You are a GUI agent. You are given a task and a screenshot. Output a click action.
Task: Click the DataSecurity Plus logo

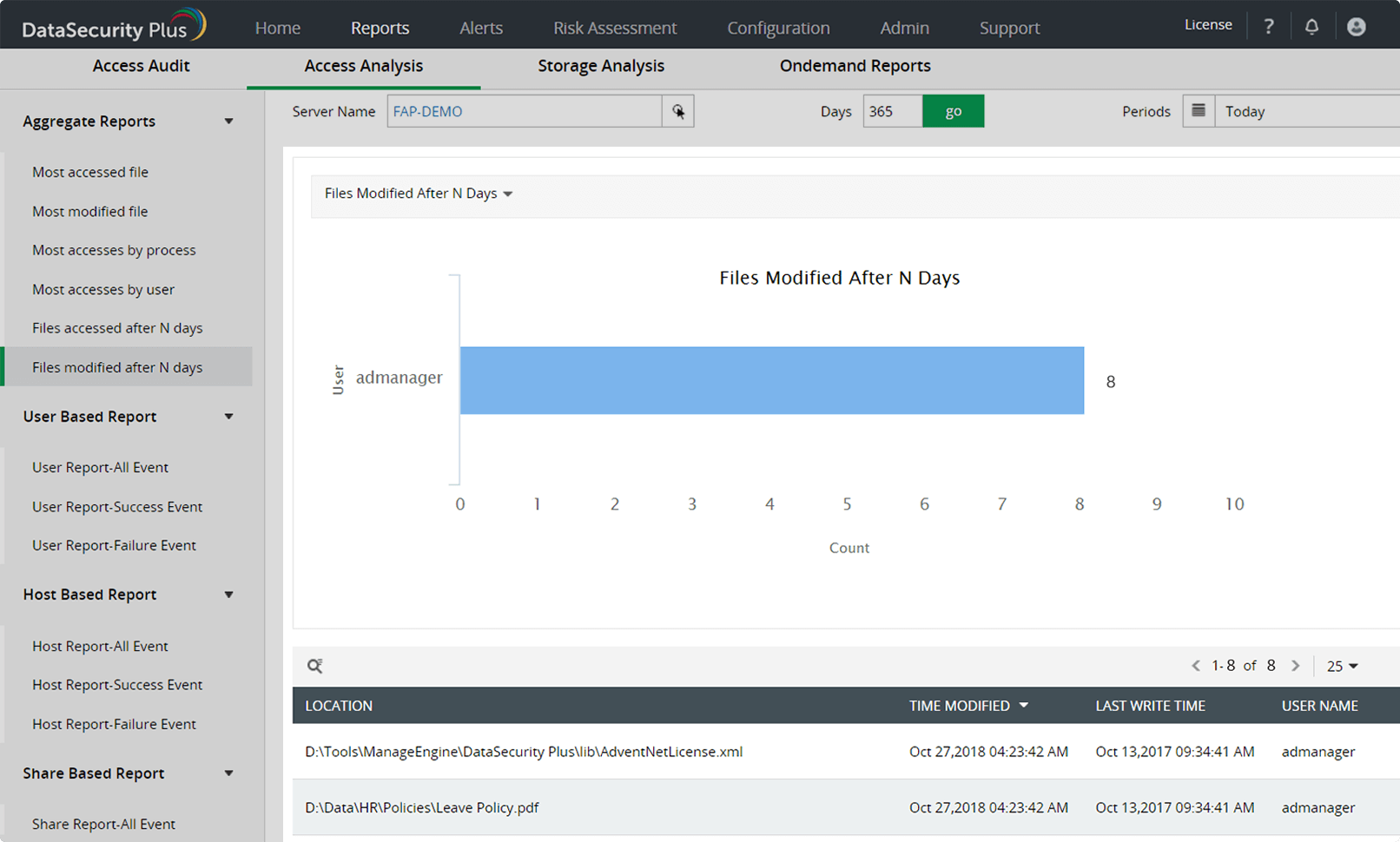pos(114,26)
